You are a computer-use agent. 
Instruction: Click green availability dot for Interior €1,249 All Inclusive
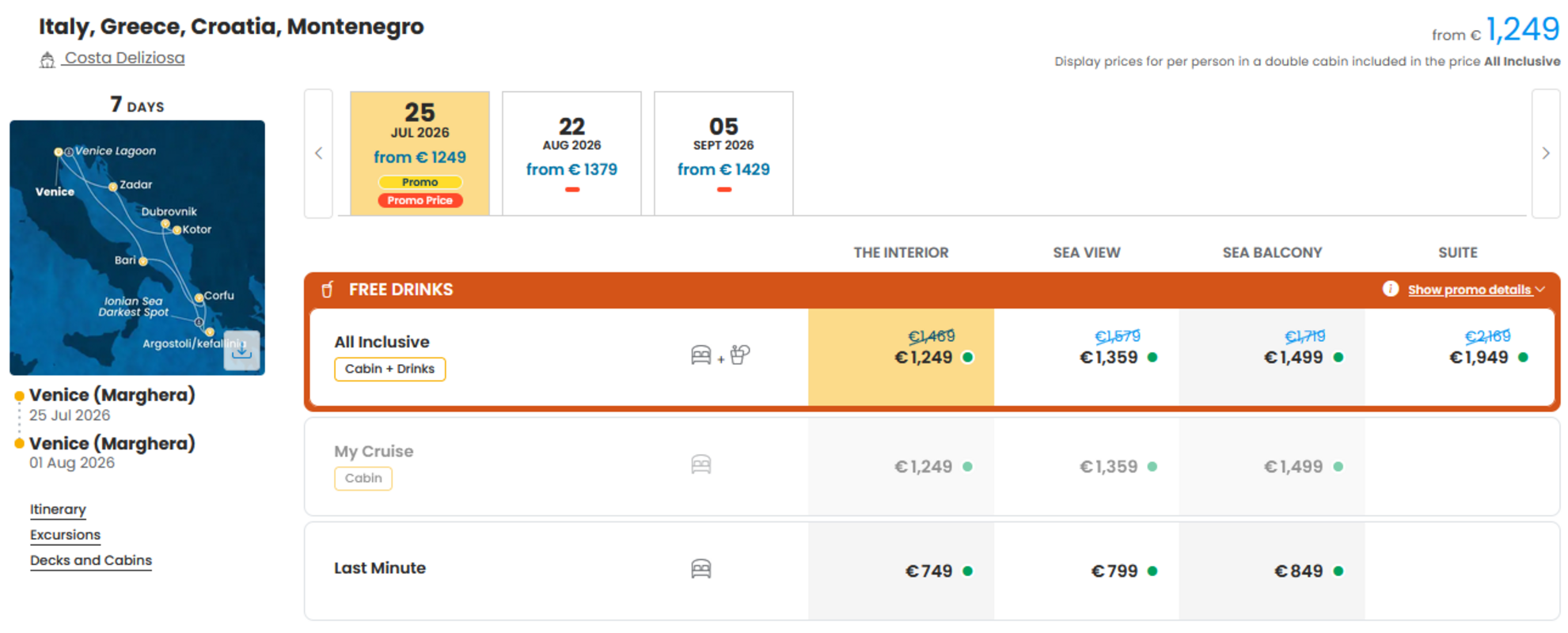pos(967,358)
